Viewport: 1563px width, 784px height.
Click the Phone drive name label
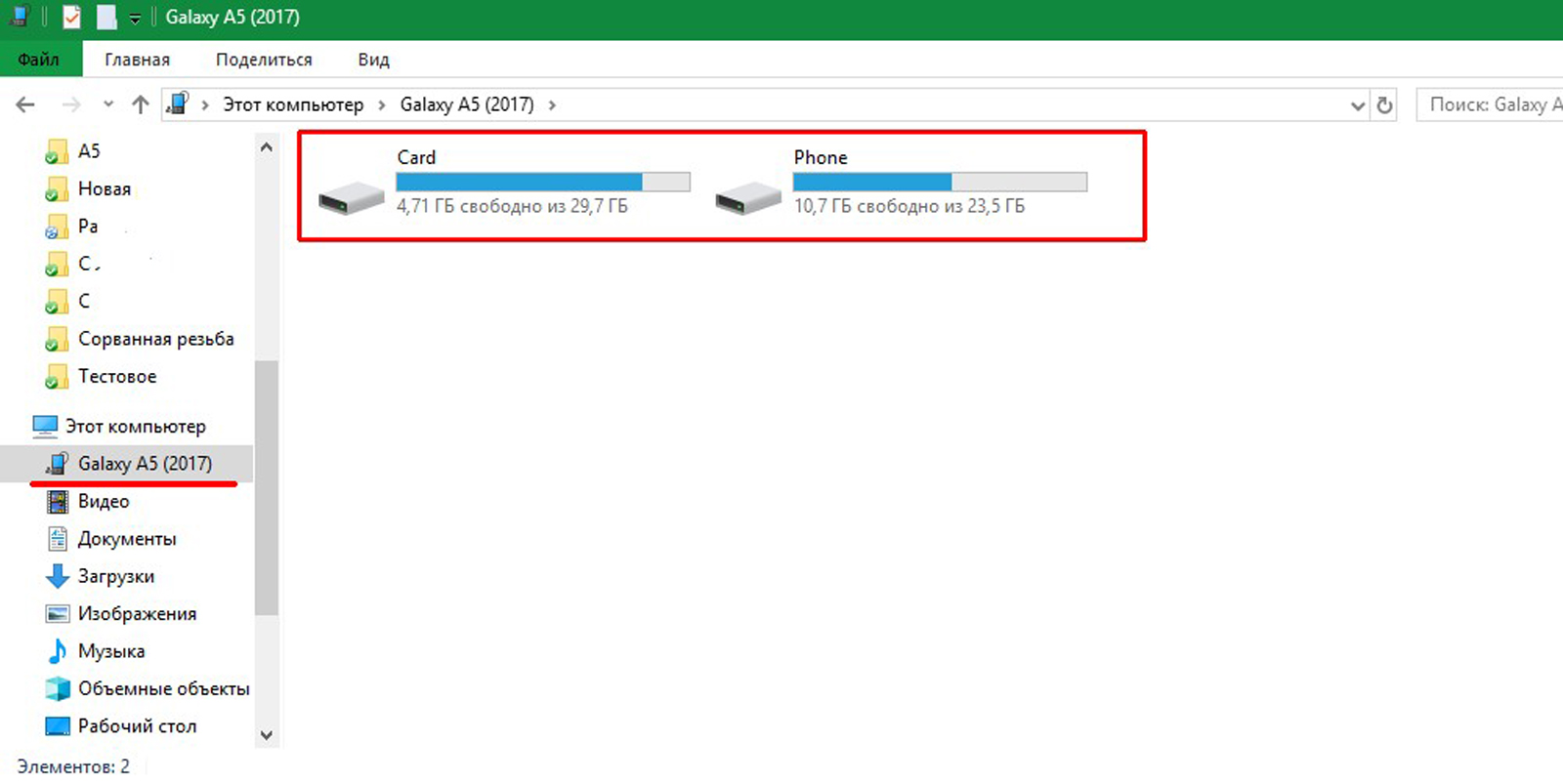[x=821, y=157]
